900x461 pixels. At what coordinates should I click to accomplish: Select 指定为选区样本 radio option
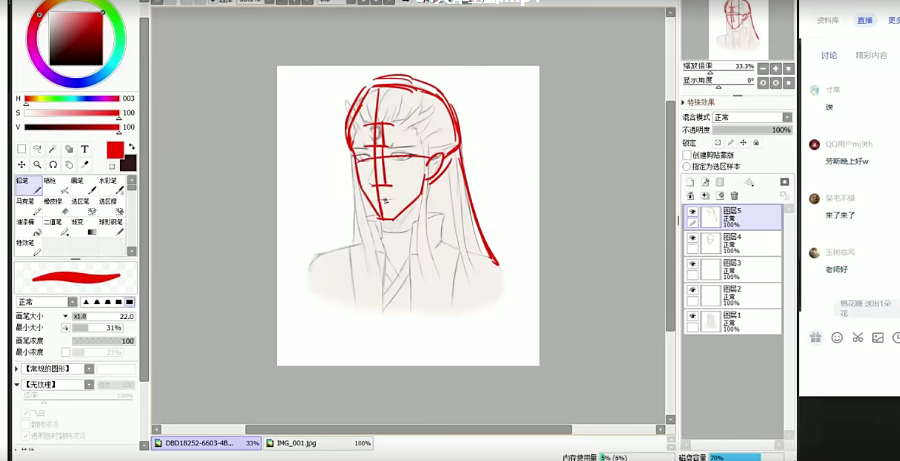[x=687, y=166]
